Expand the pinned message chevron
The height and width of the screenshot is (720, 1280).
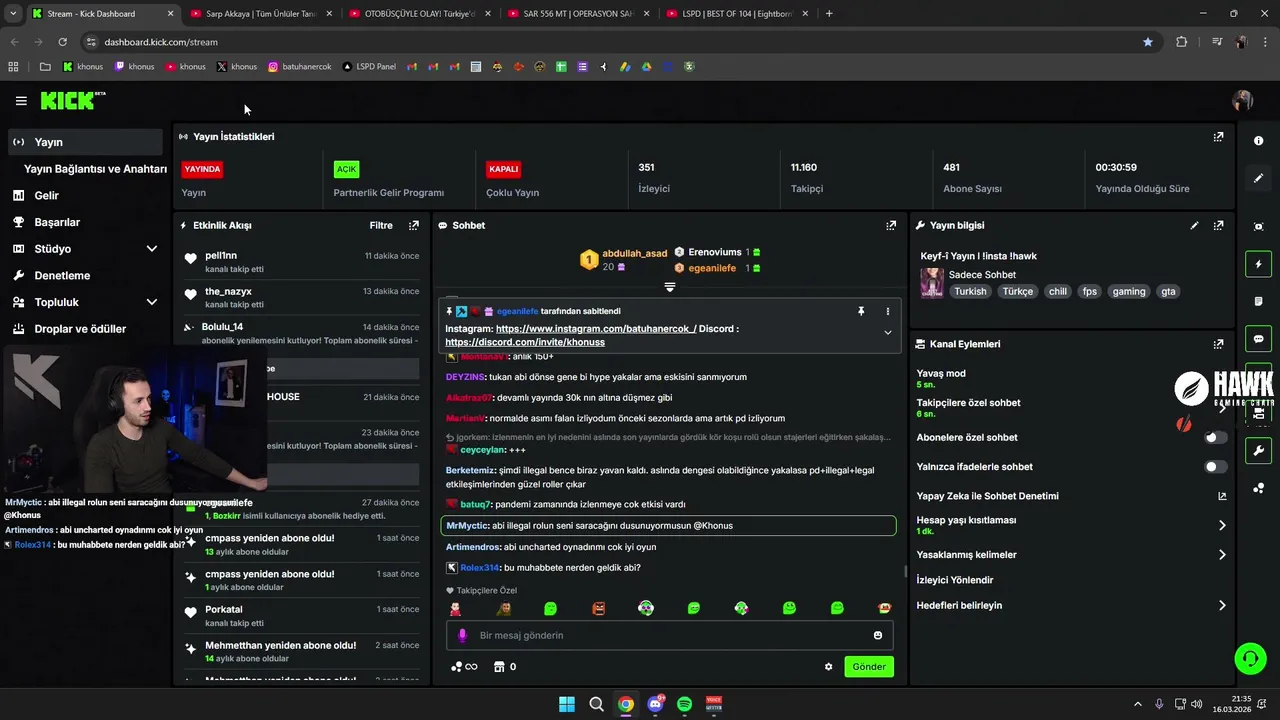(887, 333)
